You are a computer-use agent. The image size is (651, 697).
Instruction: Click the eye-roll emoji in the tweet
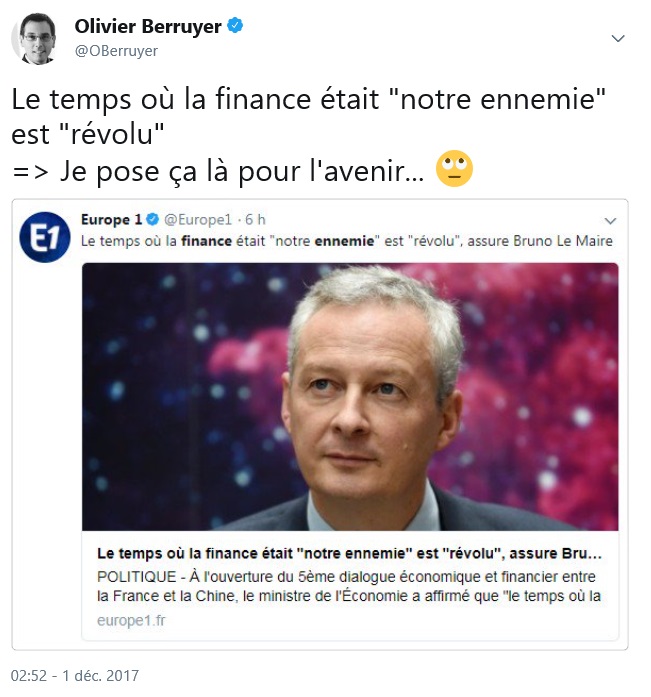(454, 169)
